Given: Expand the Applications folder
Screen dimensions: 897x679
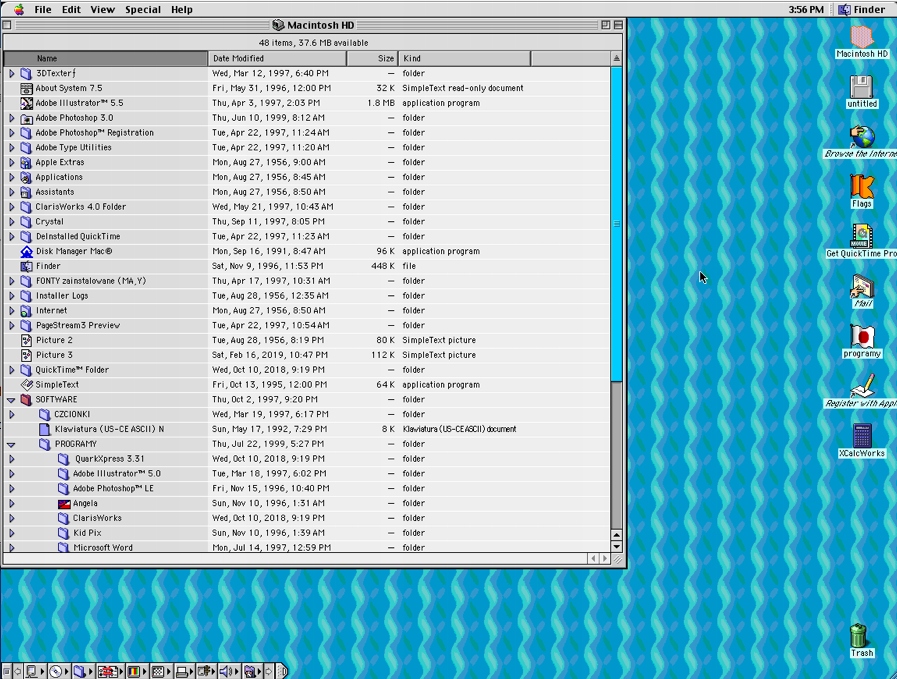Looking at the screenshot, I should [11, 177].
